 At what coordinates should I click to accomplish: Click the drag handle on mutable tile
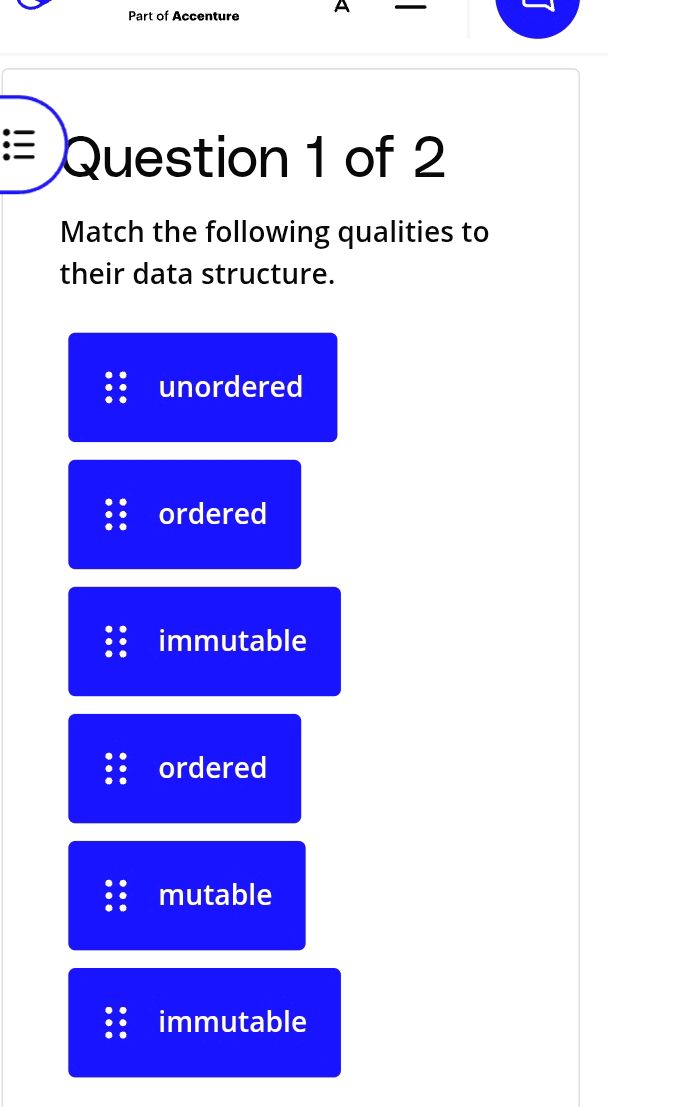(117, 895)
